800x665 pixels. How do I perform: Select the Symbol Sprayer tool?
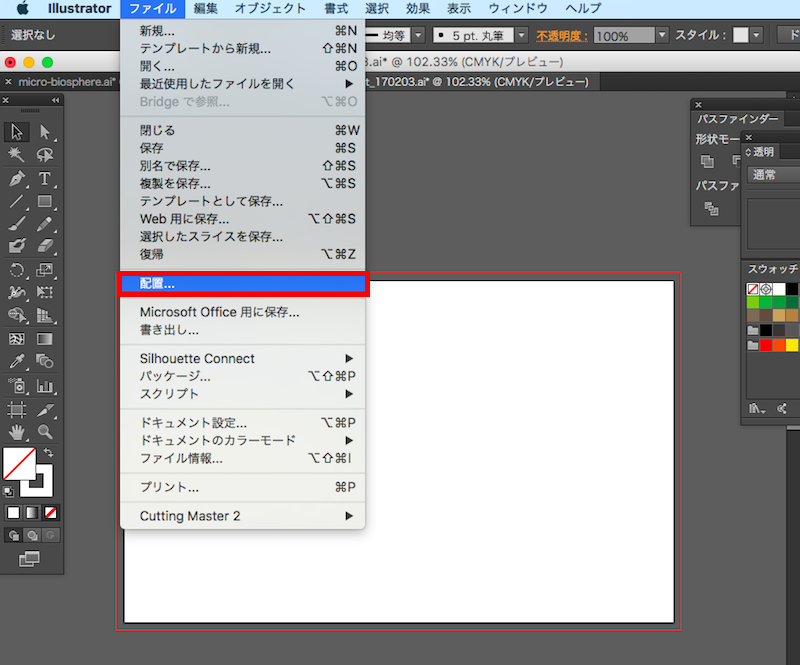(17, 386)
